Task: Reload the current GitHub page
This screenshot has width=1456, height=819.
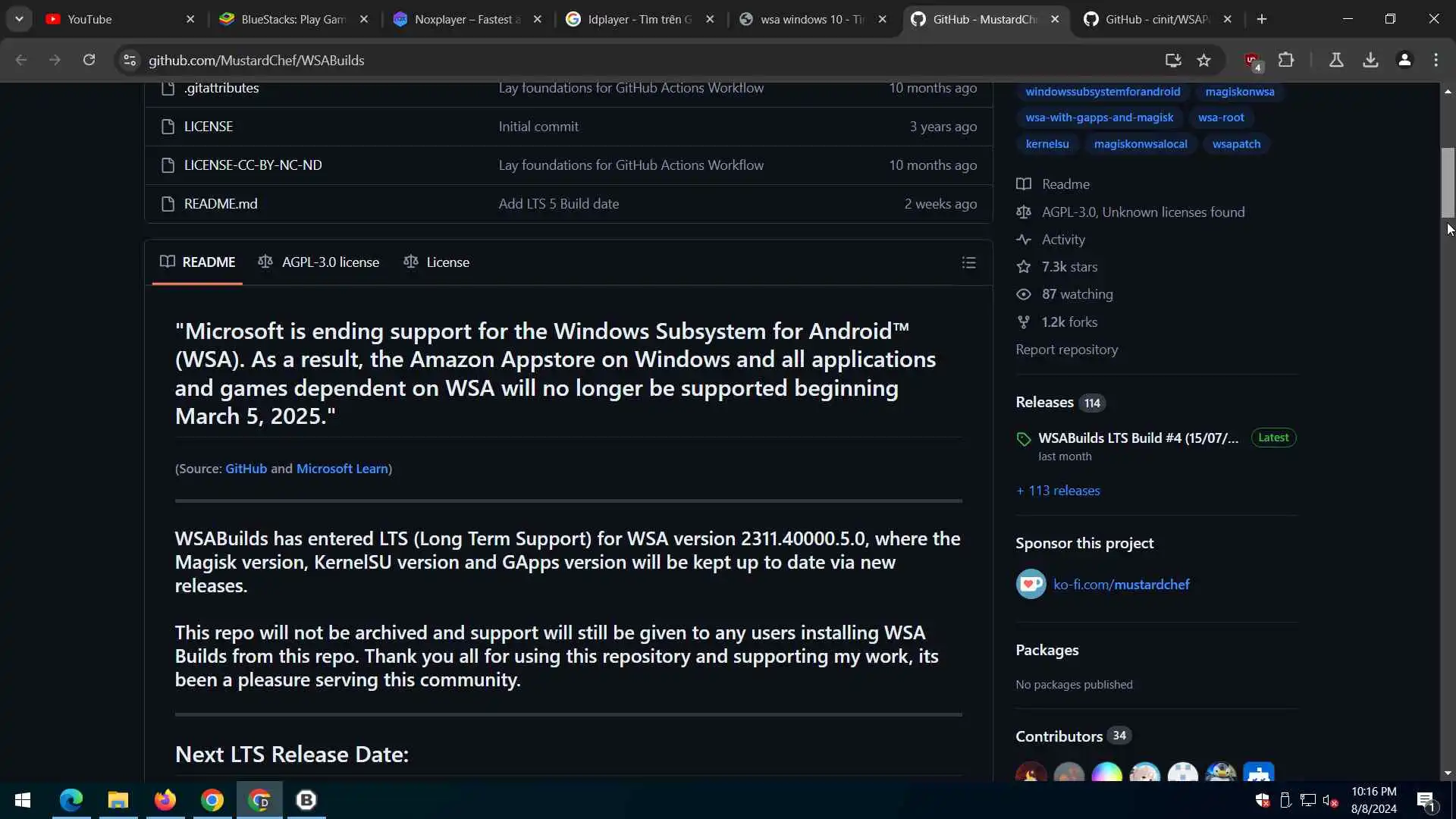Action: coord(89,60)
